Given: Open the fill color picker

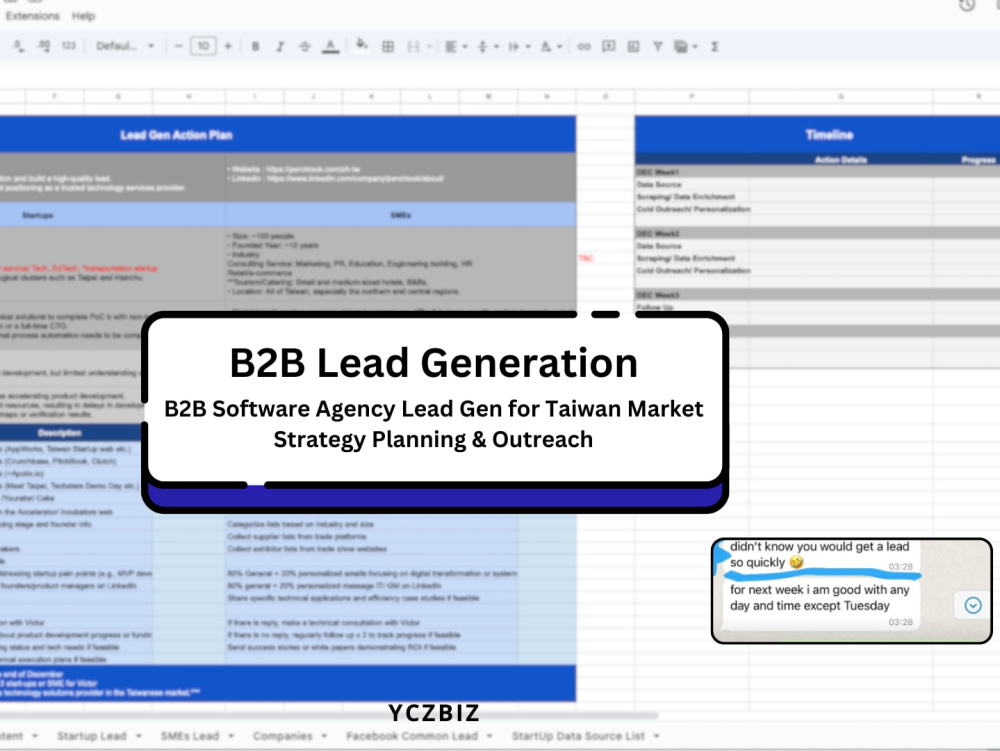Looking at the screenshot, I should click(x=362, y=45).
